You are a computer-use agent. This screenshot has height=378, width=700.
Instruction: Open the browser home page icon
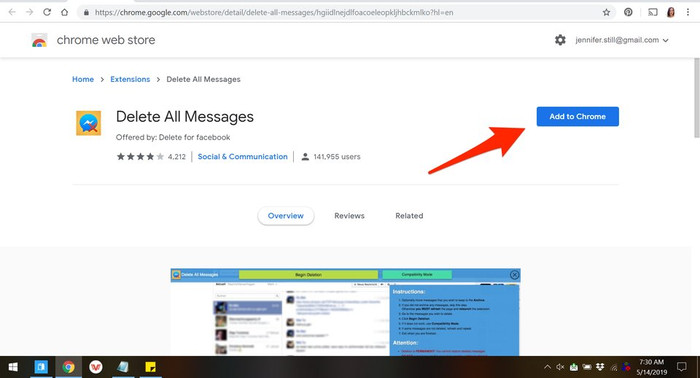(65, 12)
